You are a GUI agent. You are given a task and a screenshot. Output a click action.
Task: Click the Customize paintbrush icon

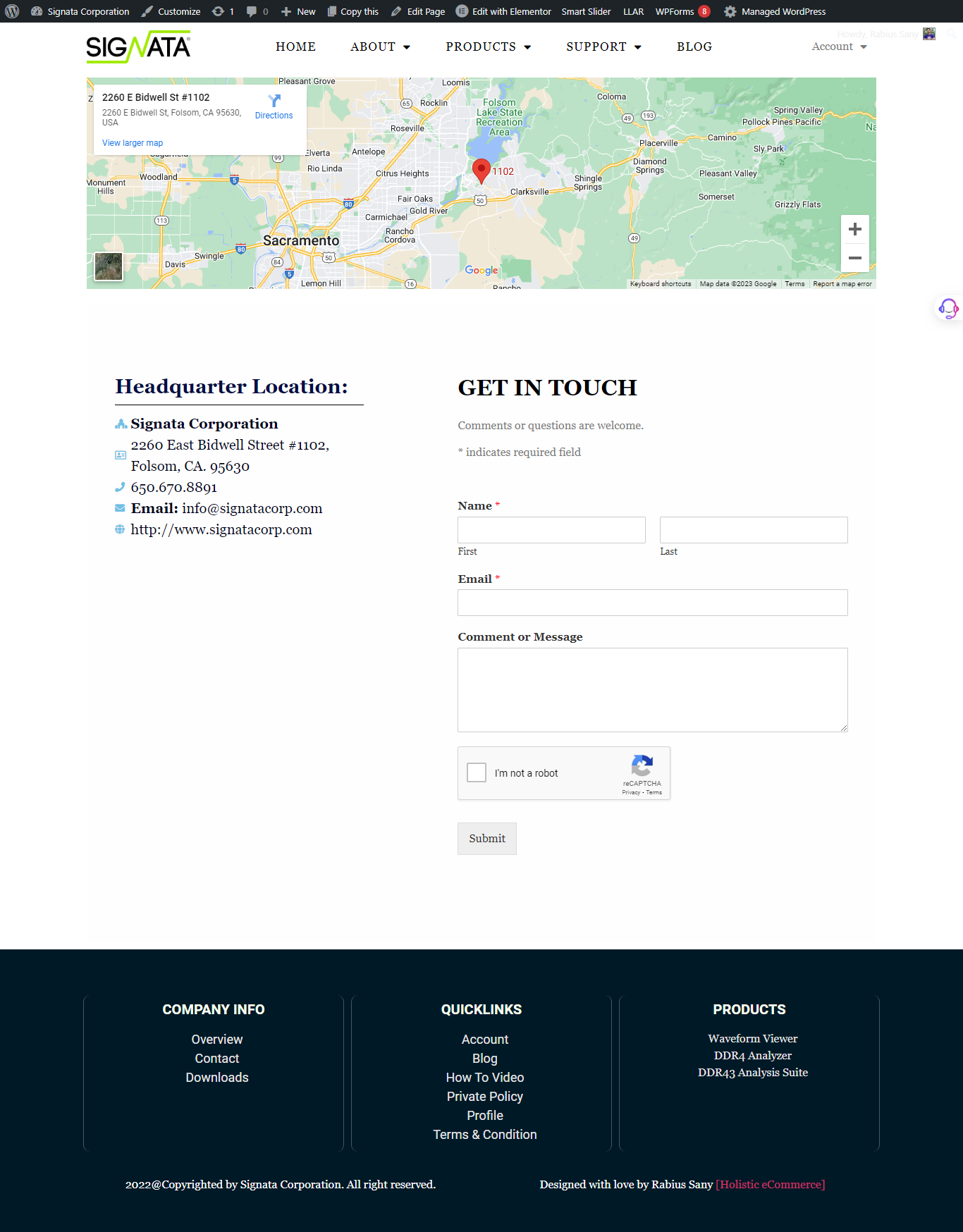pos(147,11)
